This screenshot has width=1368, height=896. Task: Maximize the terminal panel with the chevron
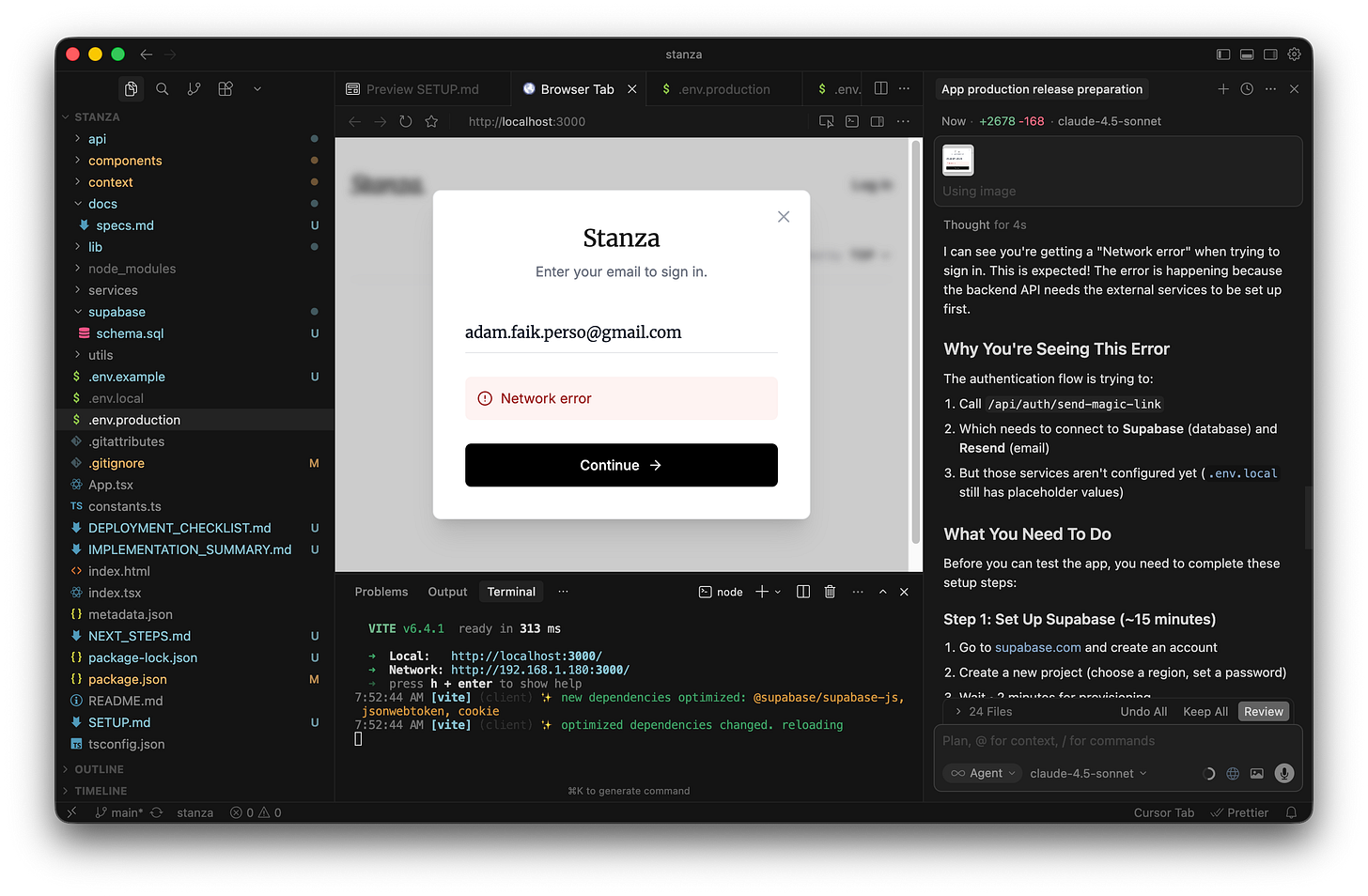pos(882,592)
